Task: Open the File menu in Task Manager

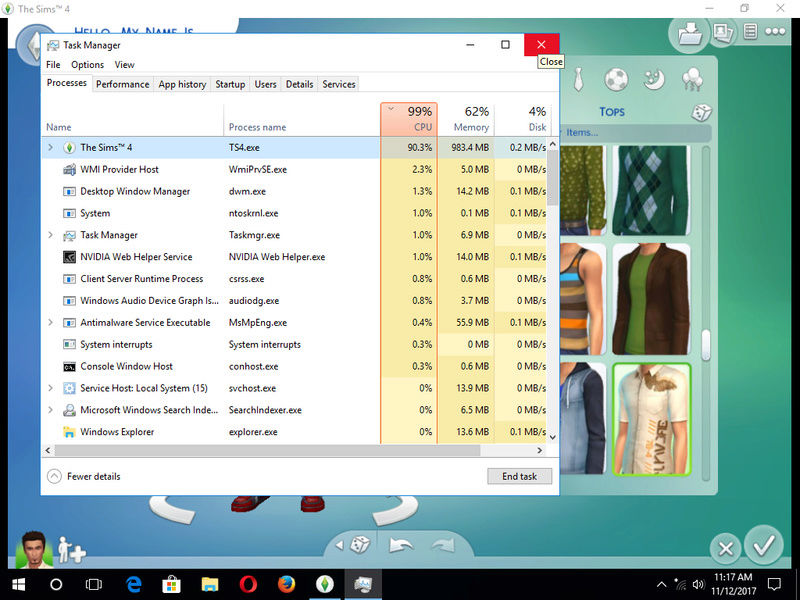Action: coord(53,65)
